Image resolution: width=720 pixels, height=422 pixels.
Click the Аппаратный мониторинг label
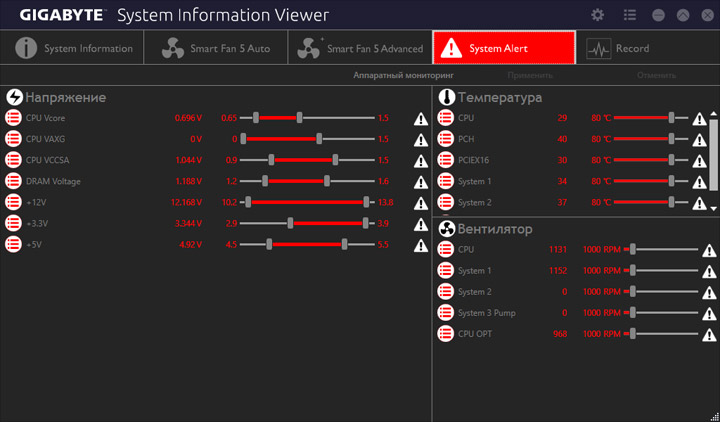pos(403,75)
